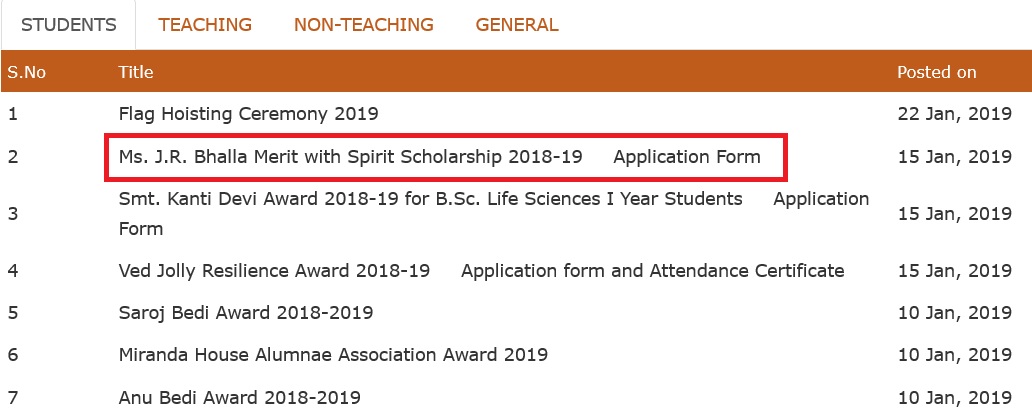
Task: Open Ved Jolly Resilience Award notice
Action: 274,271
